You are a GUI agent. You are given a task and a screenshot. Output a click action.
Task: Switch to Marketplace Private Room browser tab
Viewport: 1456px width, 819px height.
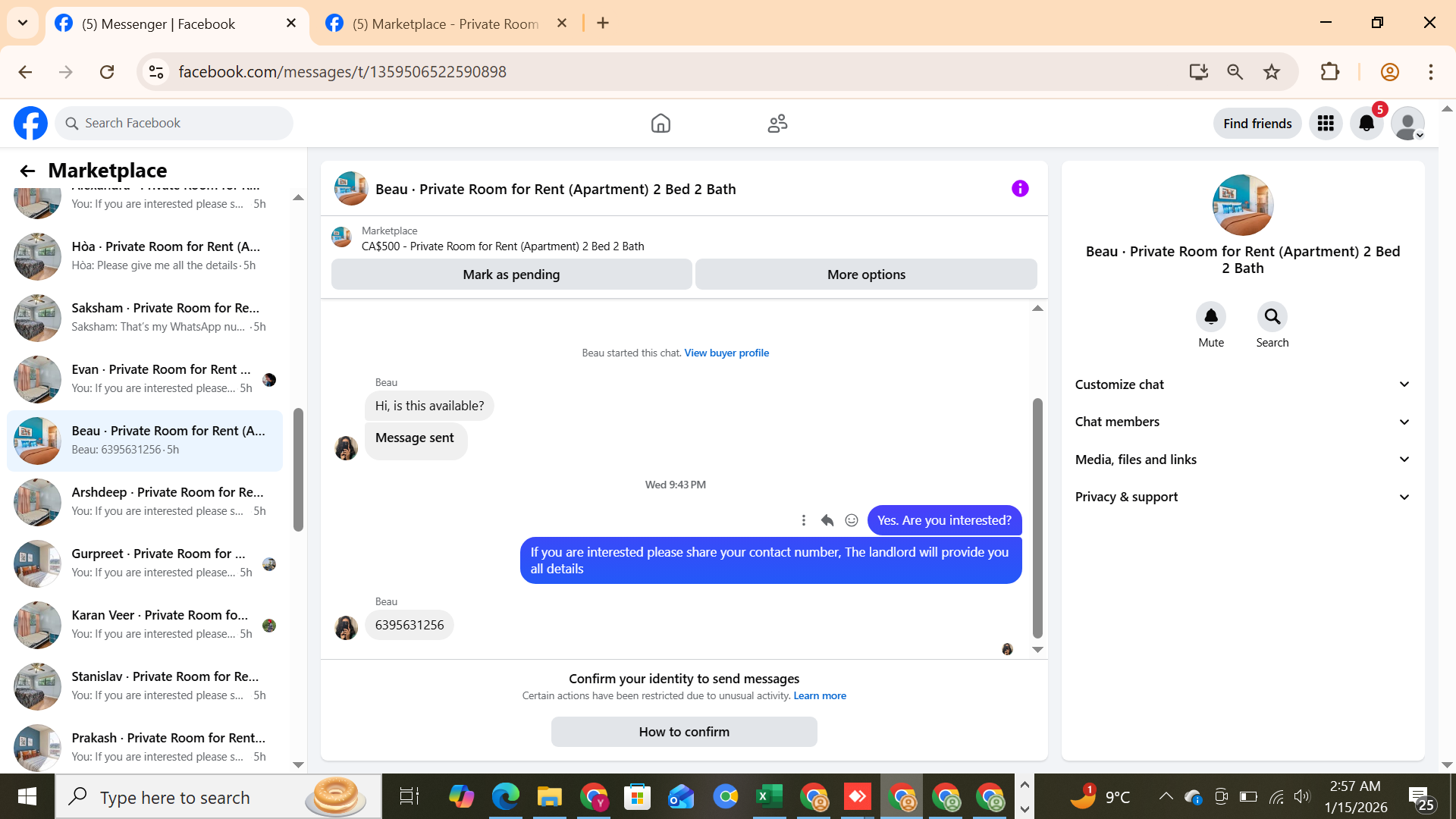coord(444,24)
